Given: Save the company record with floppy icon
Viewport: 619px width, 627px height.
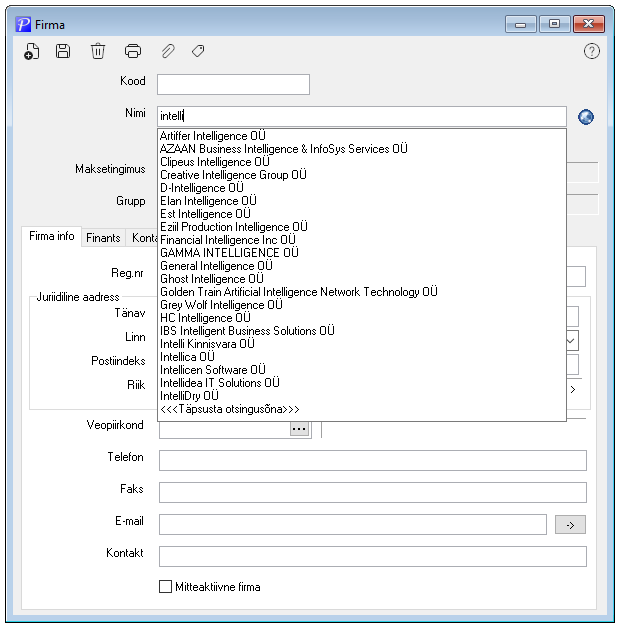Looking at the screenshot, I should point(63,51).
